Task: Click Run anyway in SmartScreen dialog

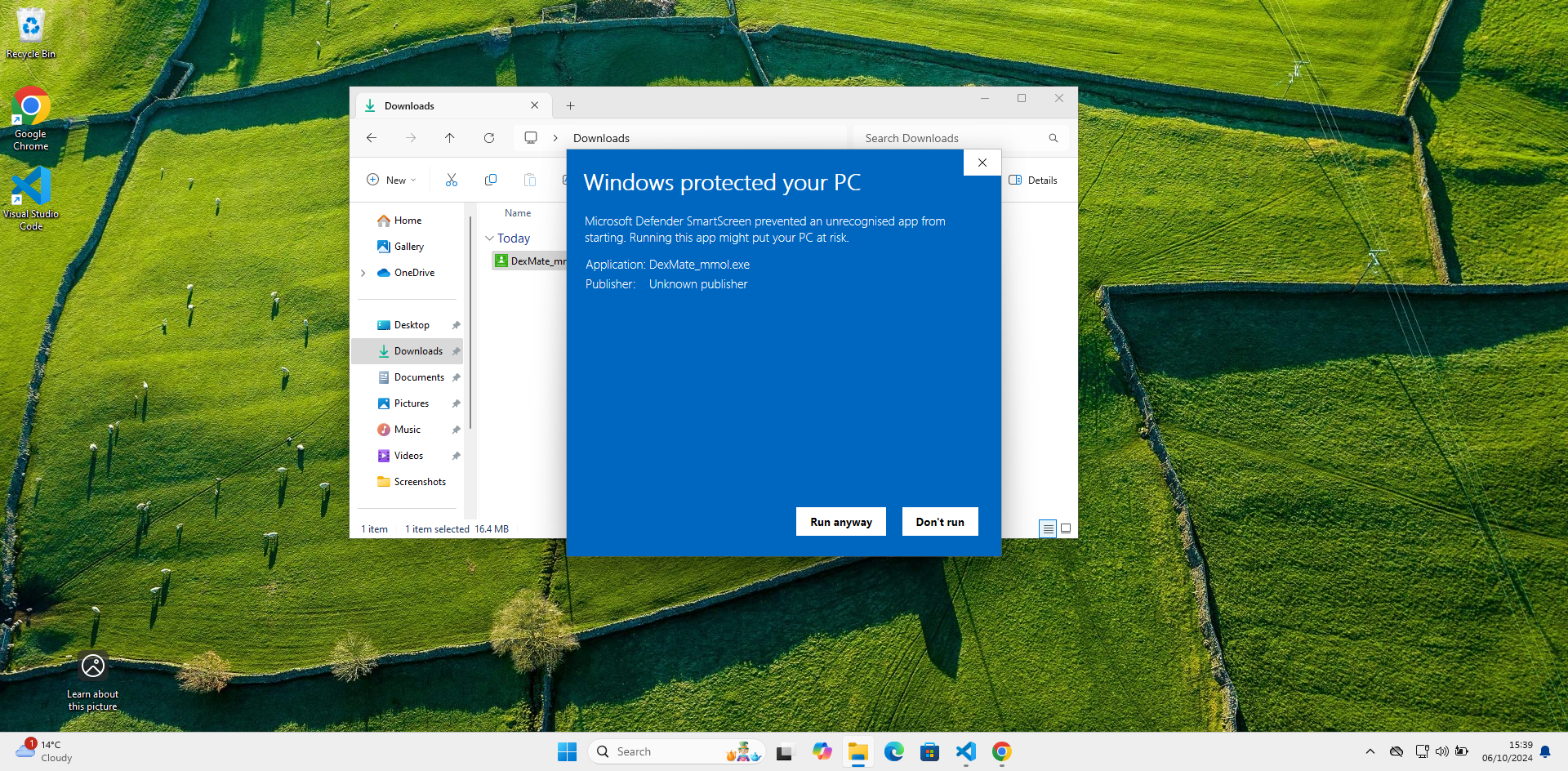Action: tap(840, 522)
